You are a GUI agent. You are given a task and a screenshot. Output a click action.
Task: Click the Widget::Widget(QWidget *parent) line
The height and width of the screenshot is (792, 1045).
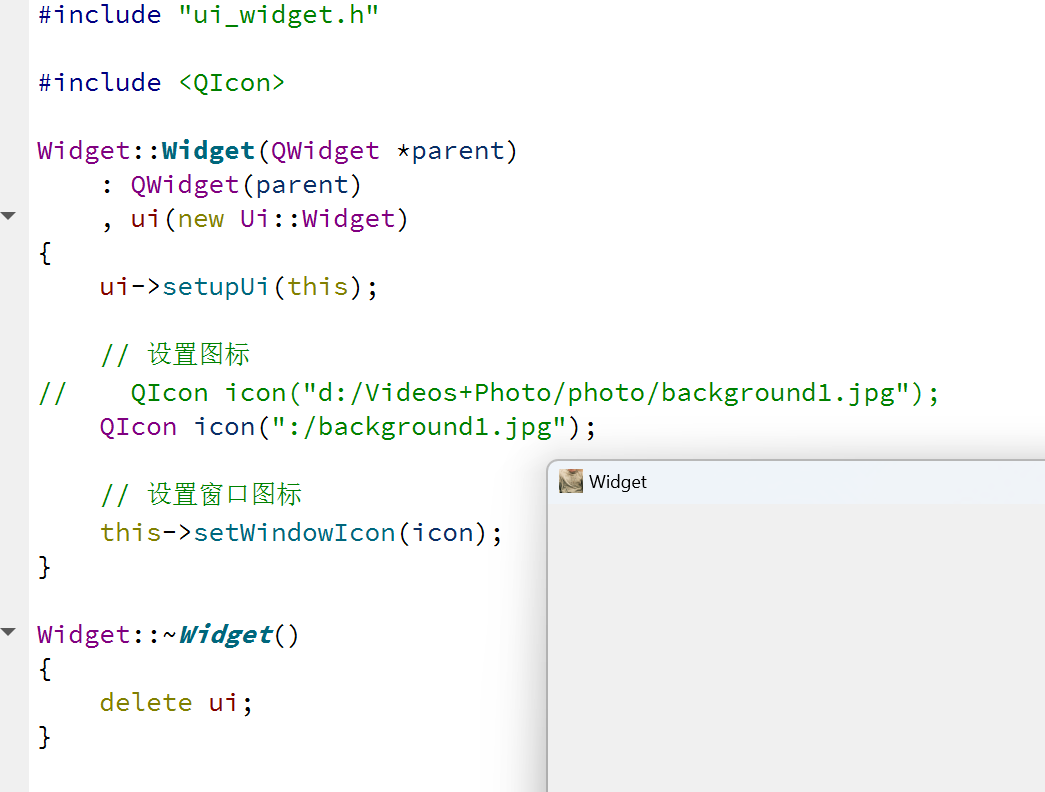point(277,151)
